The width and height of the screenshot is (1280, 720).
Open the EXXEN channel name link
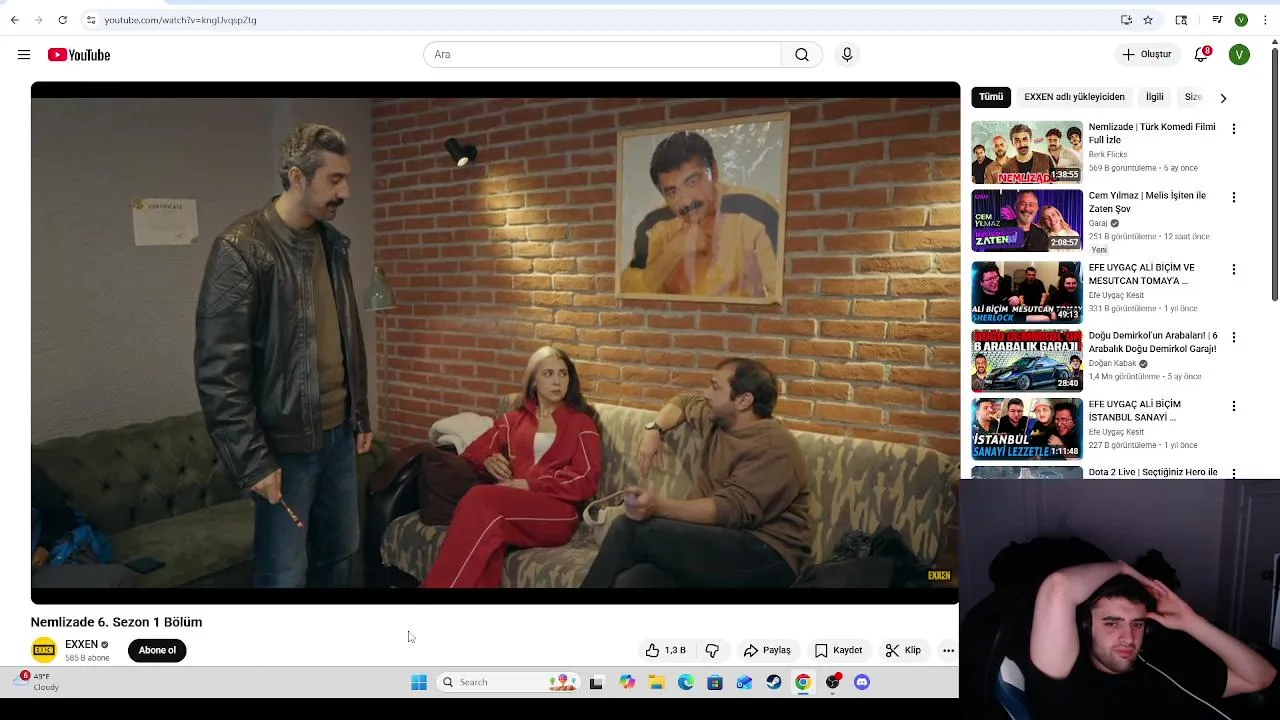(81, 644)
